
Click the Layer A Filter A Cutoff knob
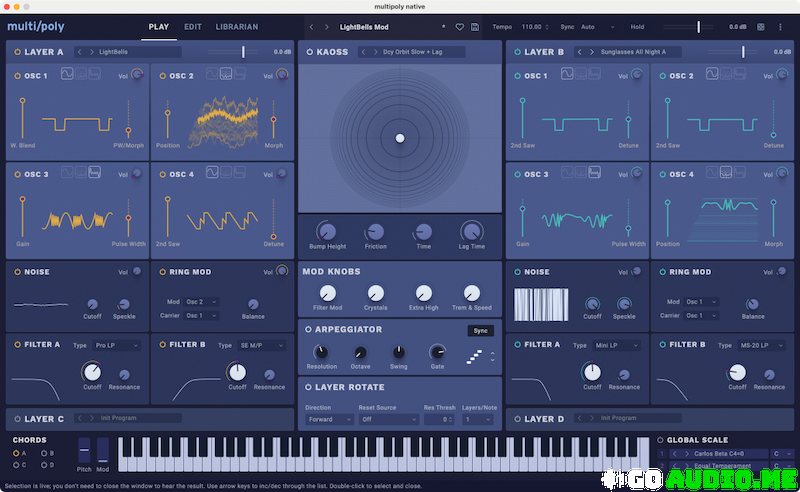coord(92,372)
